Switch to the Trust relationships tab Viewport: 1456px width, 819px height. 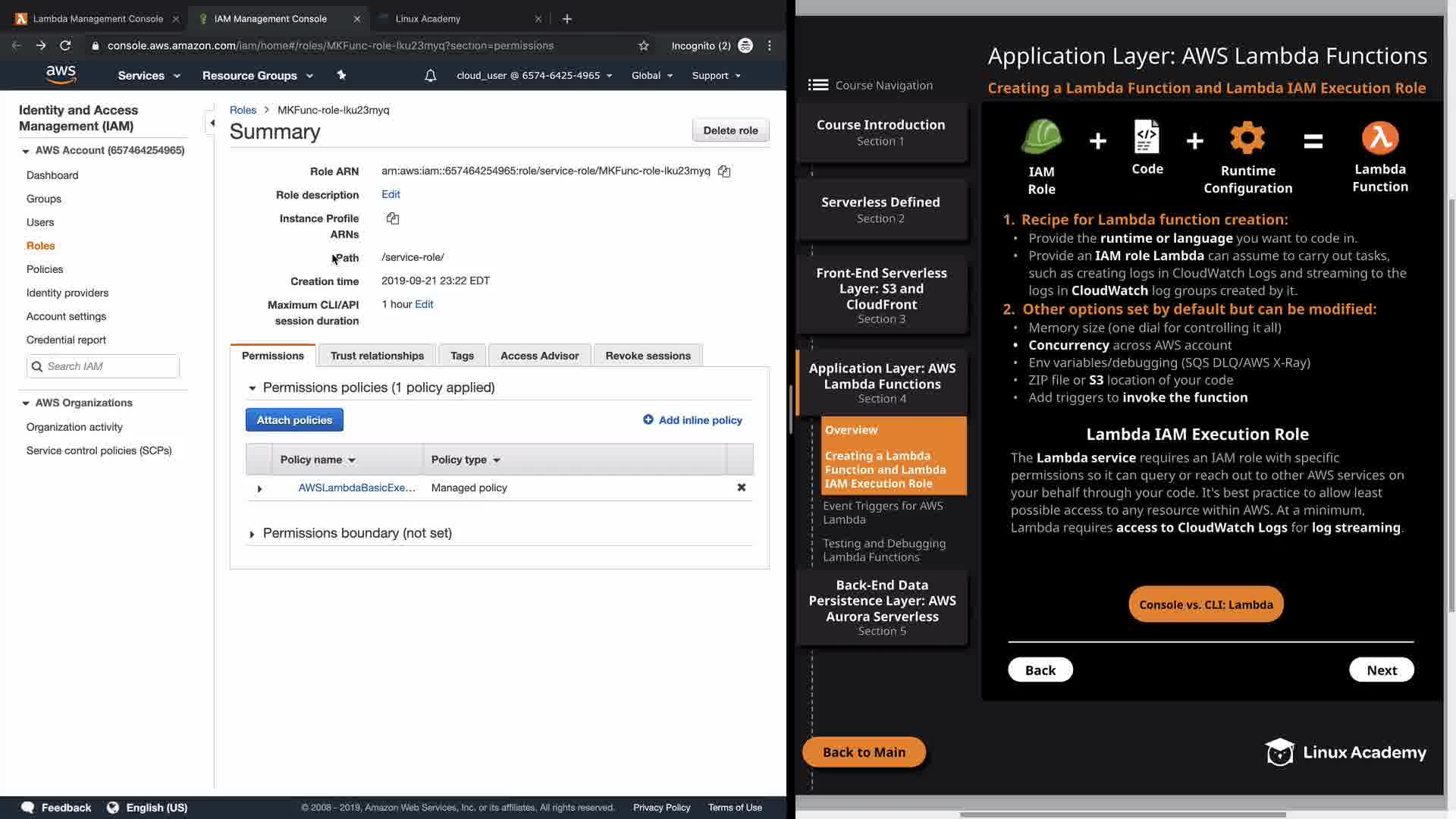point(377,356)
